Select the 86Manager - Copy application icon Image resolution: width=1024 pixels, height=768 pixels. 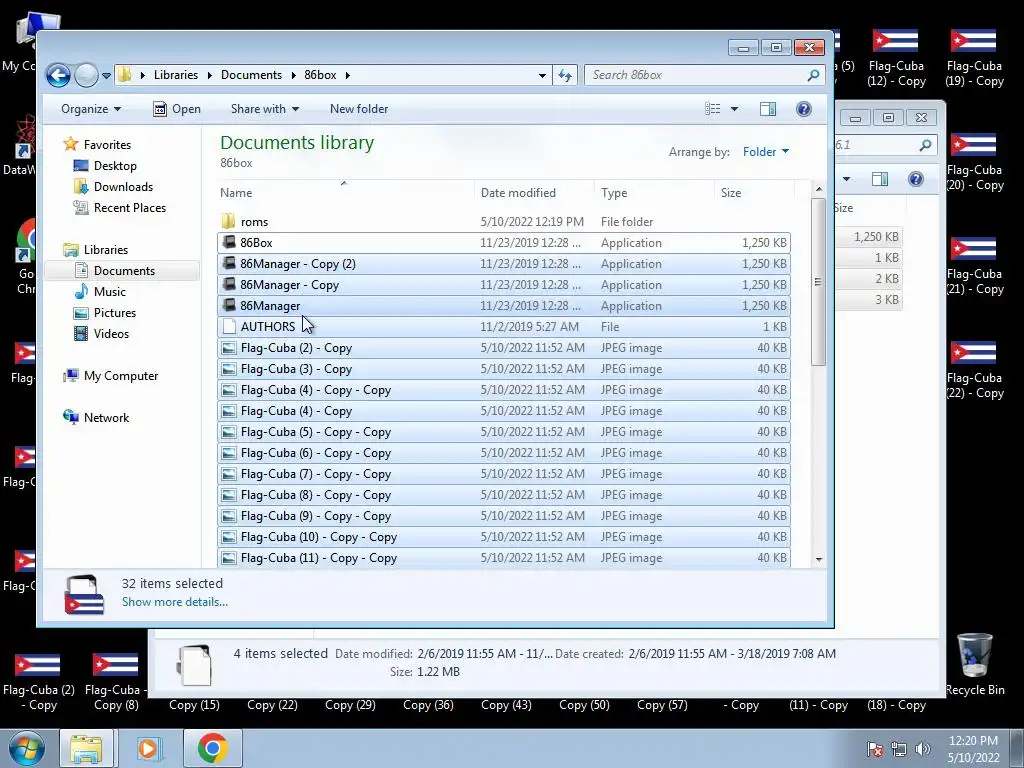click(x=229, y=285)
